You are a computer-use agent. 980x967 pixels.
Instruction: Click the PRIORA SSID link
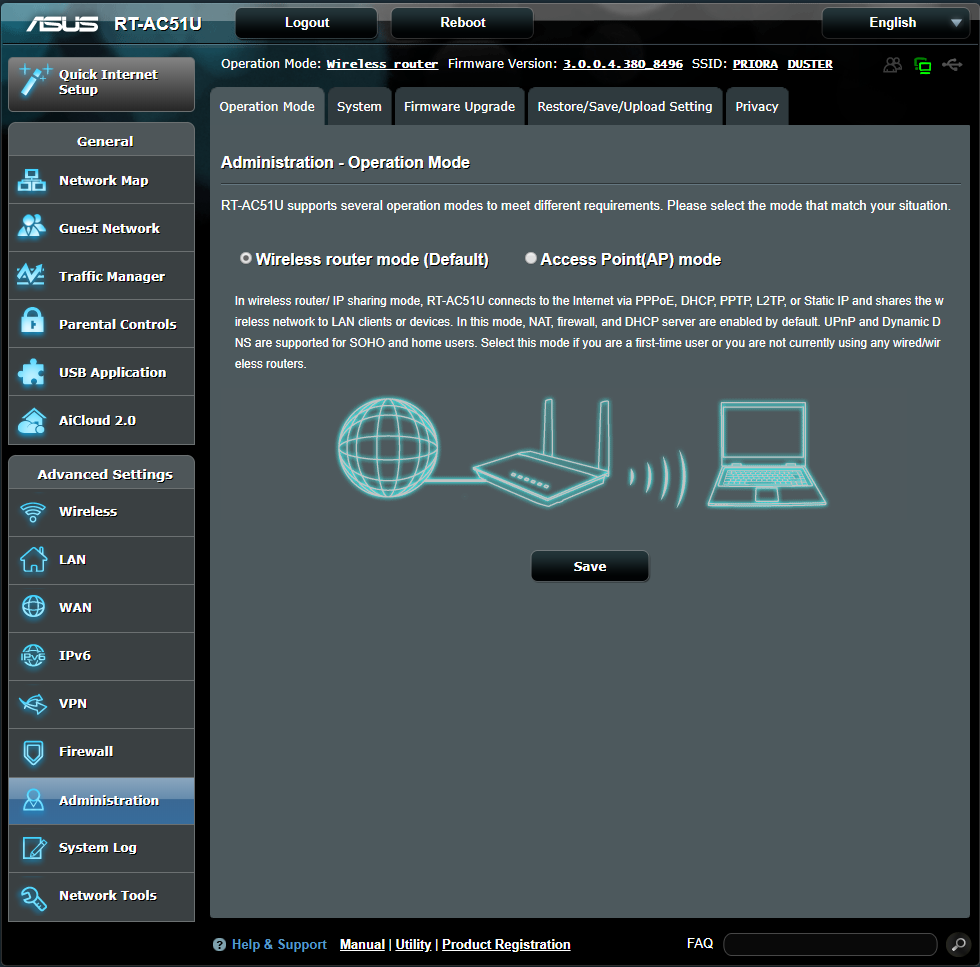(755, 64)
